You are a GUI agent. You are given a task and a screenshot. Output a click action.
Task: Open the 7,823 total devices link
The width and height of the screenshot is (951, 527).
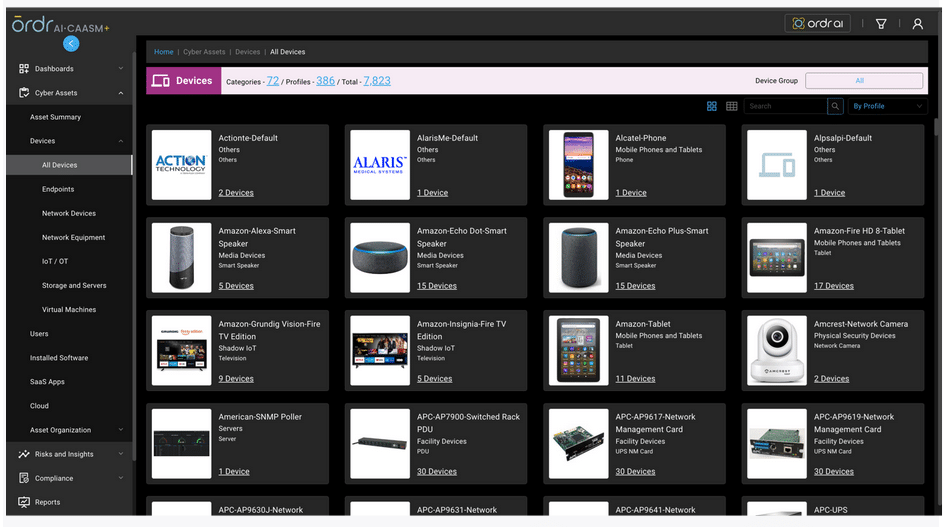[377, 81]
